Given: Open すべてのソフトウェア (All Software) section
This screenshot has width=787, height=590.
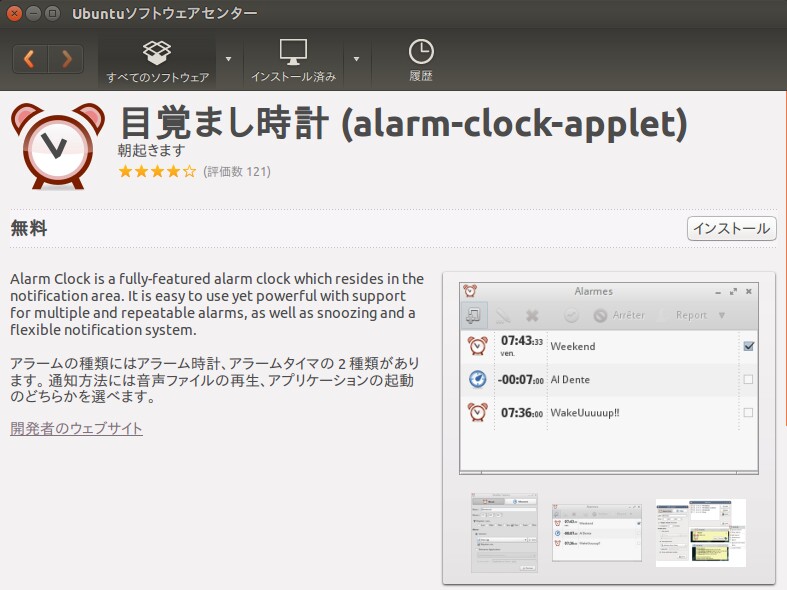Looking at the screenshot, I should 157,61.
